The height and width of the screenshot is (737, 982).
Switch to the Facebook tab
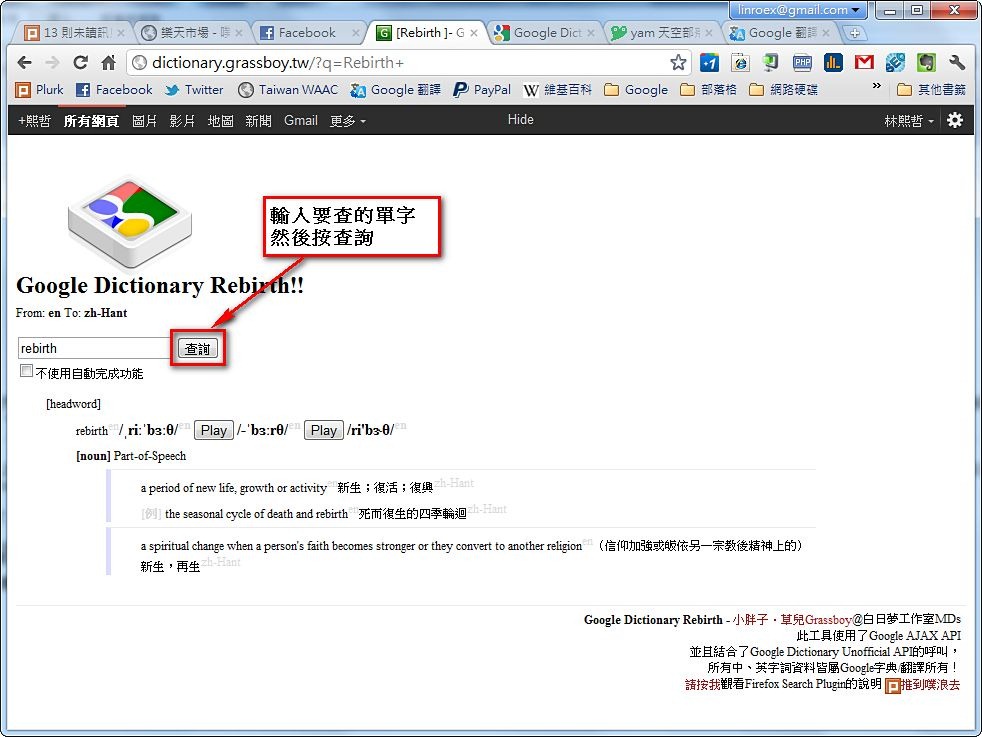click(309, 33)
